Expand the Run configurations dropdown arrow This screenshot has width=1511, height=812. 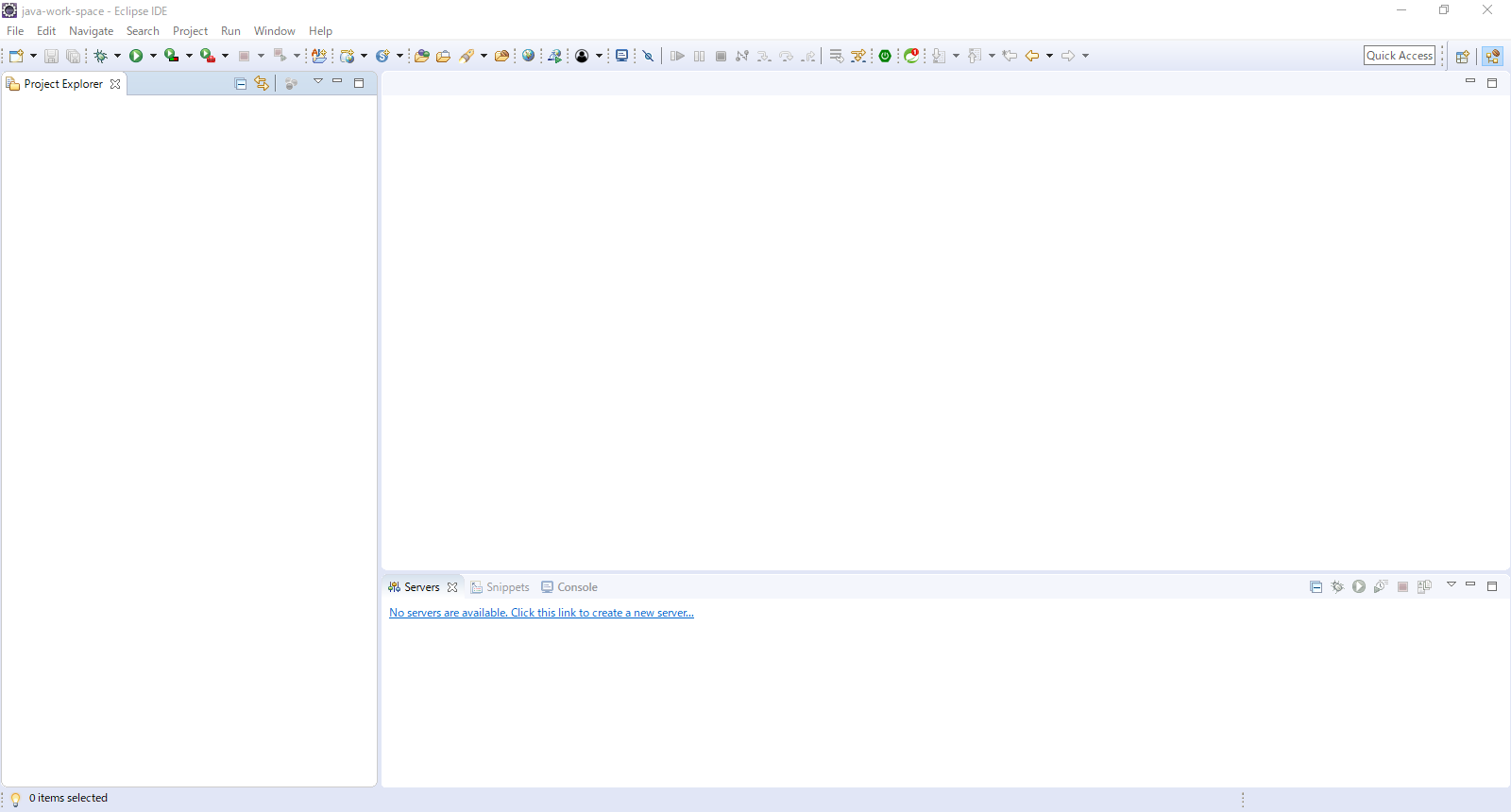pyautogui.click(x=153, y=56)
